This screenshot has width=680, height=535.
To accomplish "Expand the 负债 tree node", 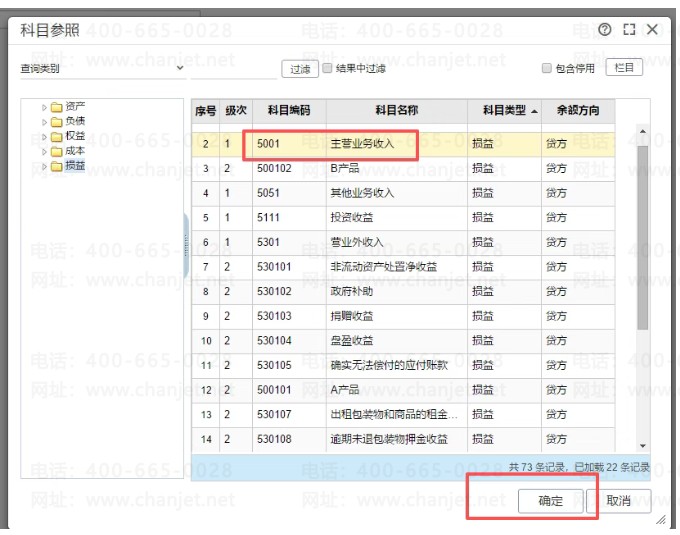I will point(44,122).
